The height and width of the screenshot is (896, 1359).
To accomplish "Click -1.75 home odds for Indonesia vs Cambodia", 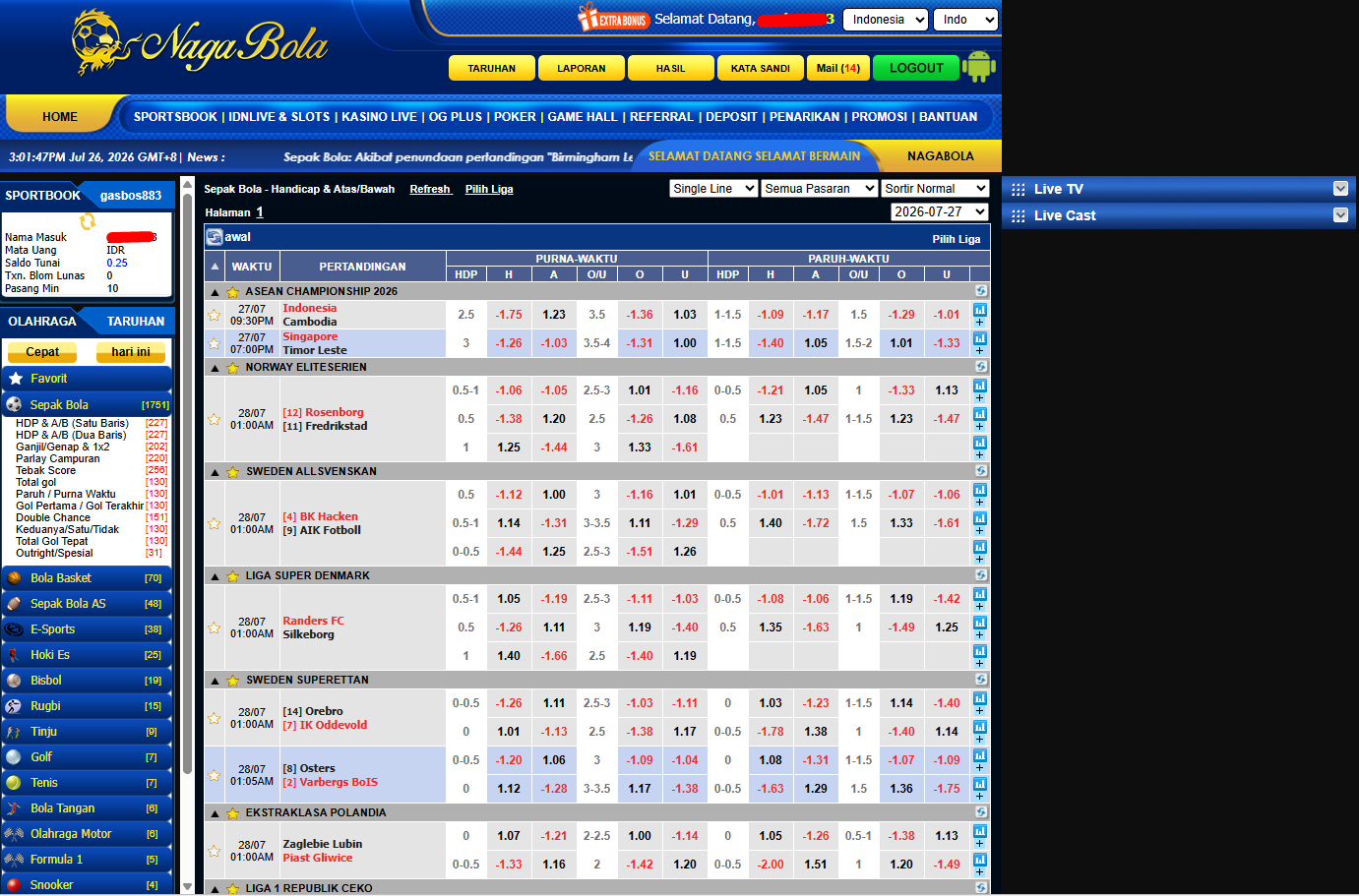I will (x=509, y=315).
